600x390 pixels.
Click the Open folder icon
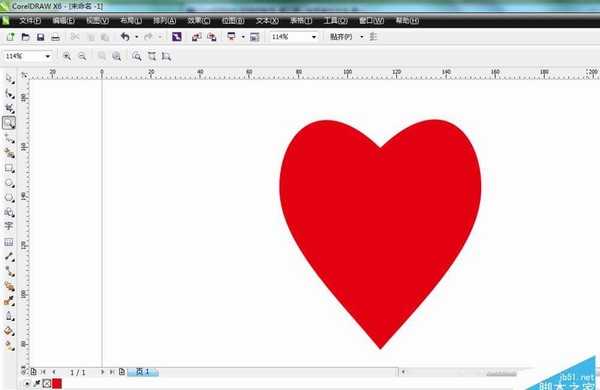tap(26, 37)
